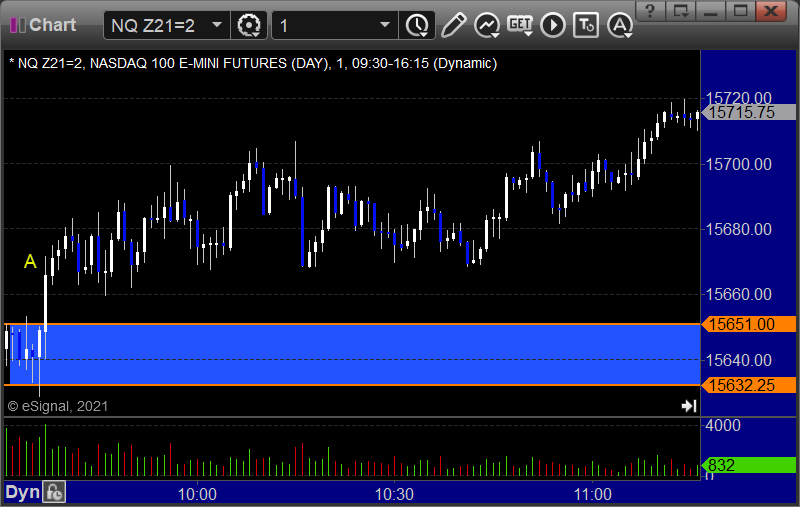Viewport: 800px width, 507px height.
Task: Click the eSignal 2021 copyright text
Action: pyautogui.click(x=58, y=406)
